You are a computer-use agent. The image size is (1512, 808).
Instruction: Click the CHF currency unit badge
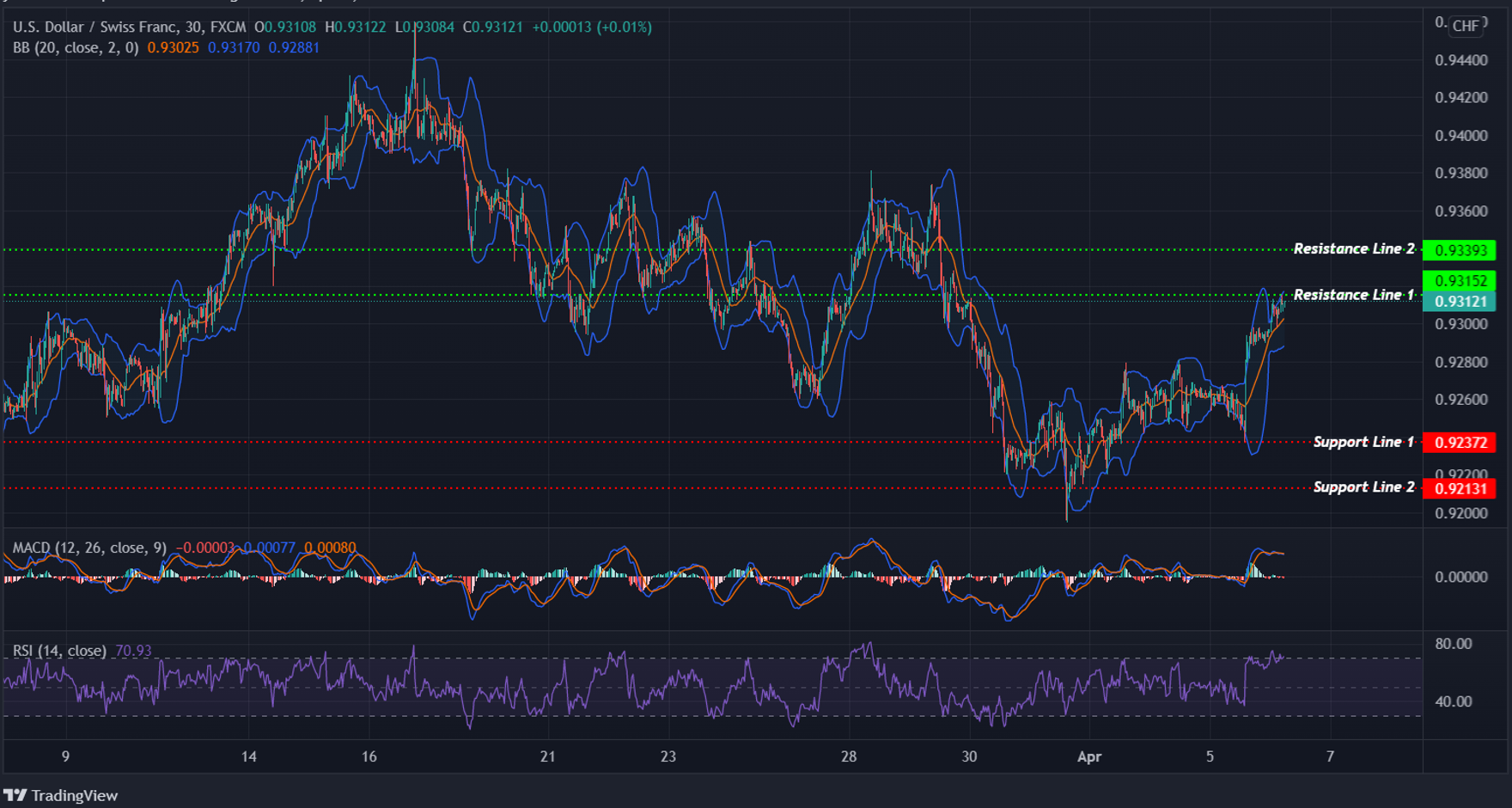[1465, 25]
